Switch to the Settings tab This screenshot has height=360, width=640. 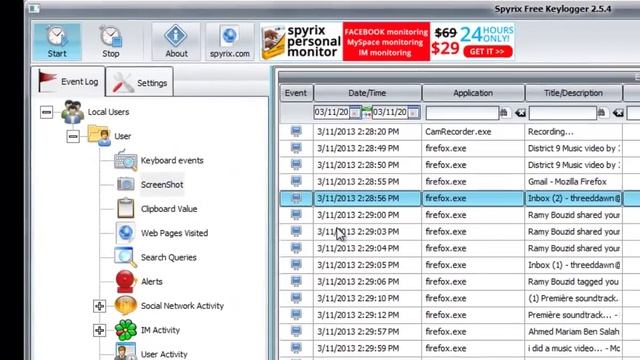(x=140, y=82)
